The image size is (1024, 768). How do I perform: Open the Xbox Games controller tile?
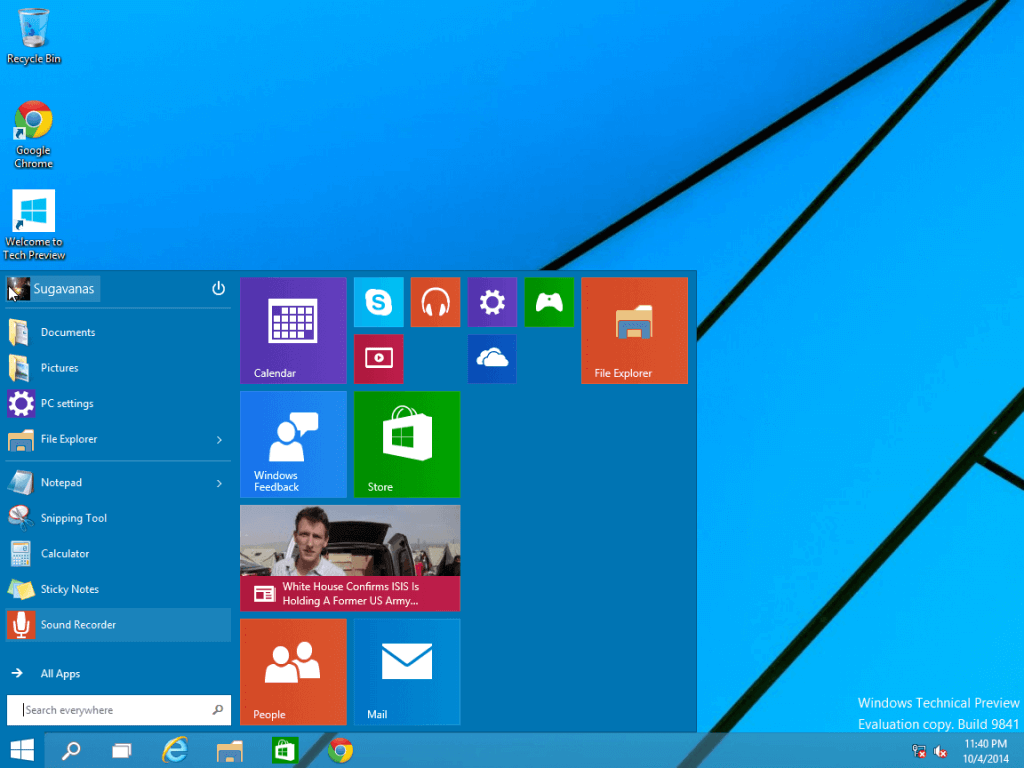click(x=549, y=302)
